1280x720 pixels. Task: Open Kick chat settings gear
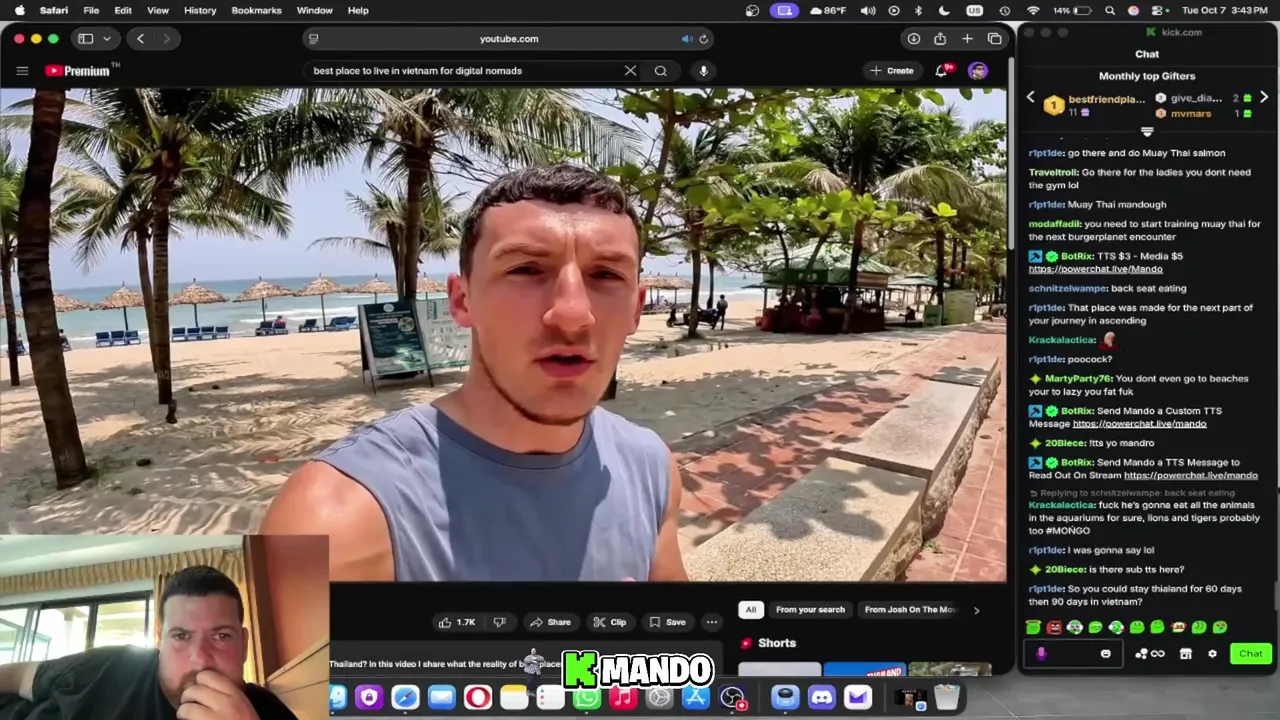click(1212, 654)
